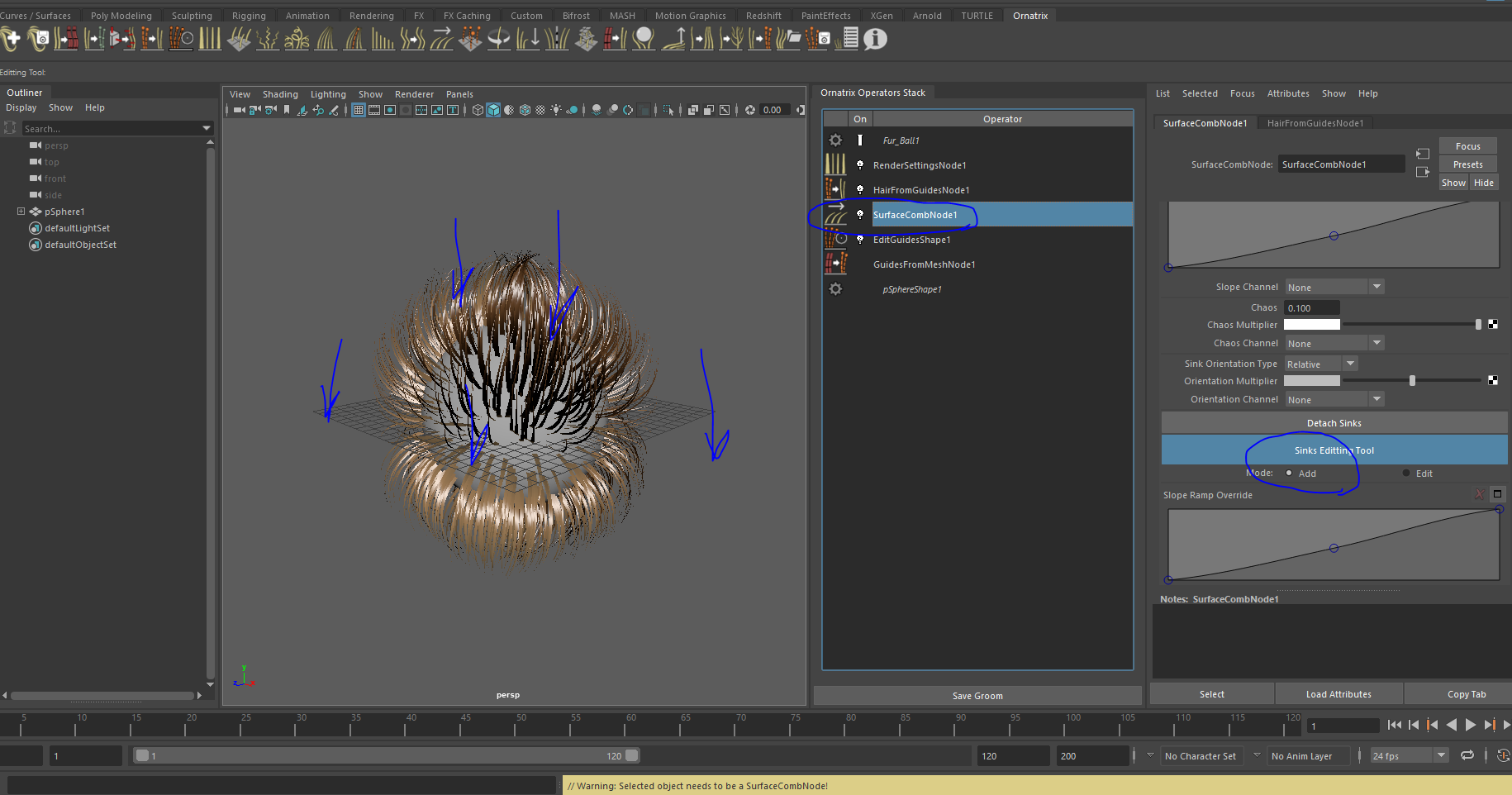Click the gear icon beside Fur_Ball1
This screenshot has width=1512, height=795.
835,140
